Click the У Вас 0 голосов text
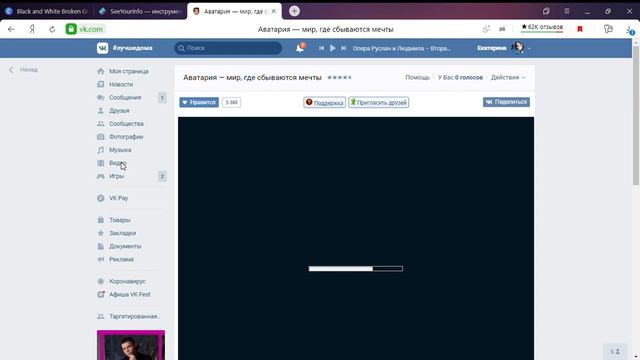 click(460, 78)
